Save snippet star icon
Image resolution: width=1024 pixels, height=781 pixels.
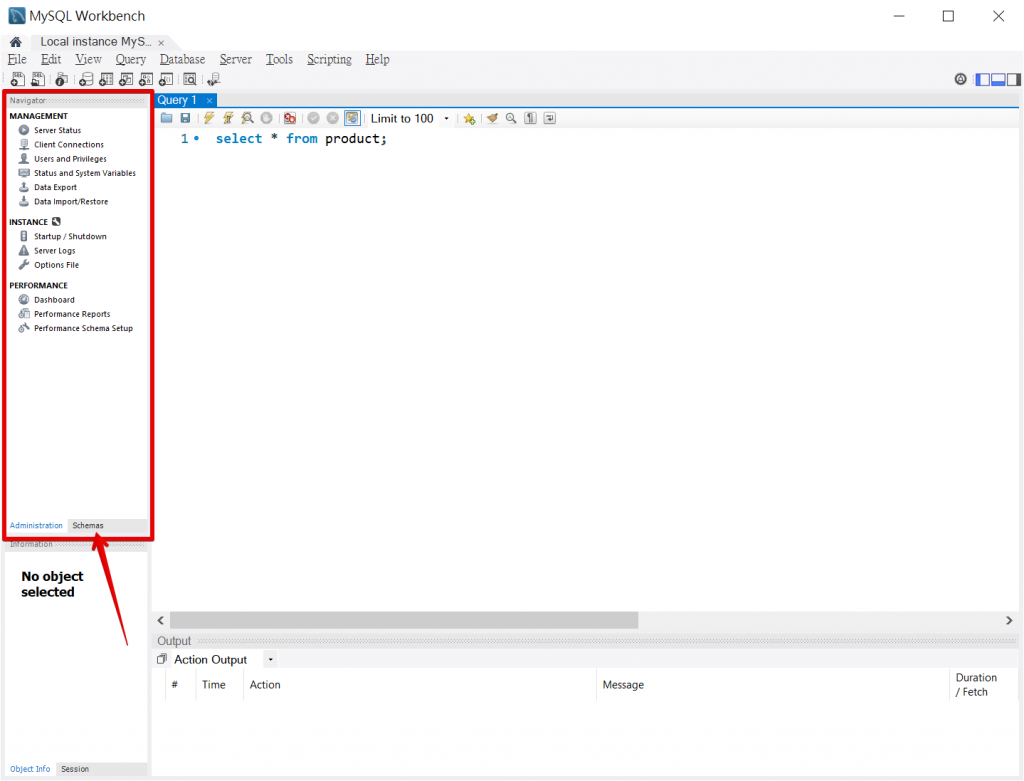470,118
